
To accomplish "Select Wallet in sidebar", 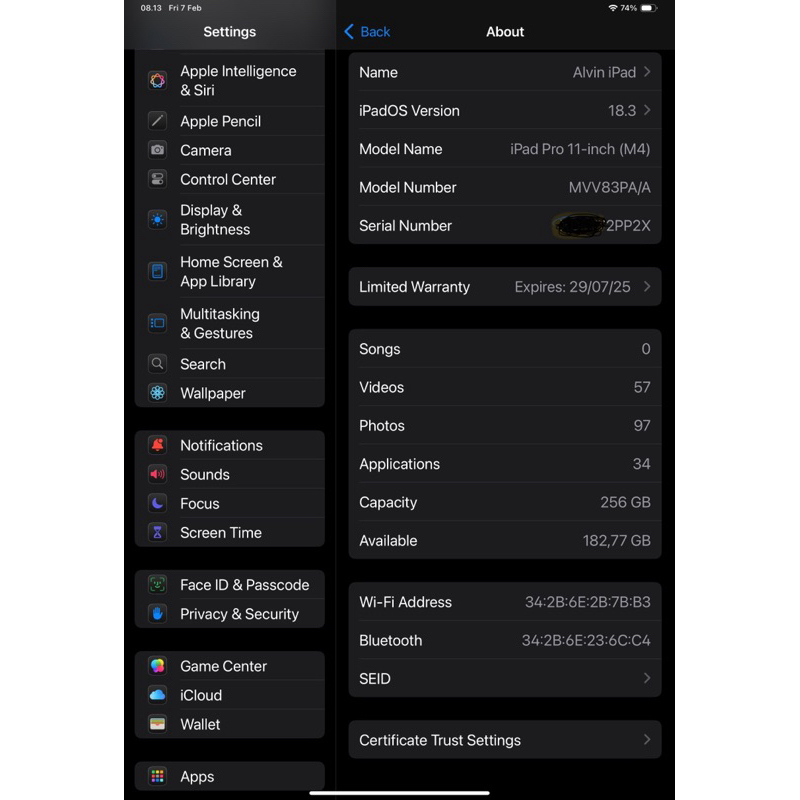I will click(x=230, y=724).
